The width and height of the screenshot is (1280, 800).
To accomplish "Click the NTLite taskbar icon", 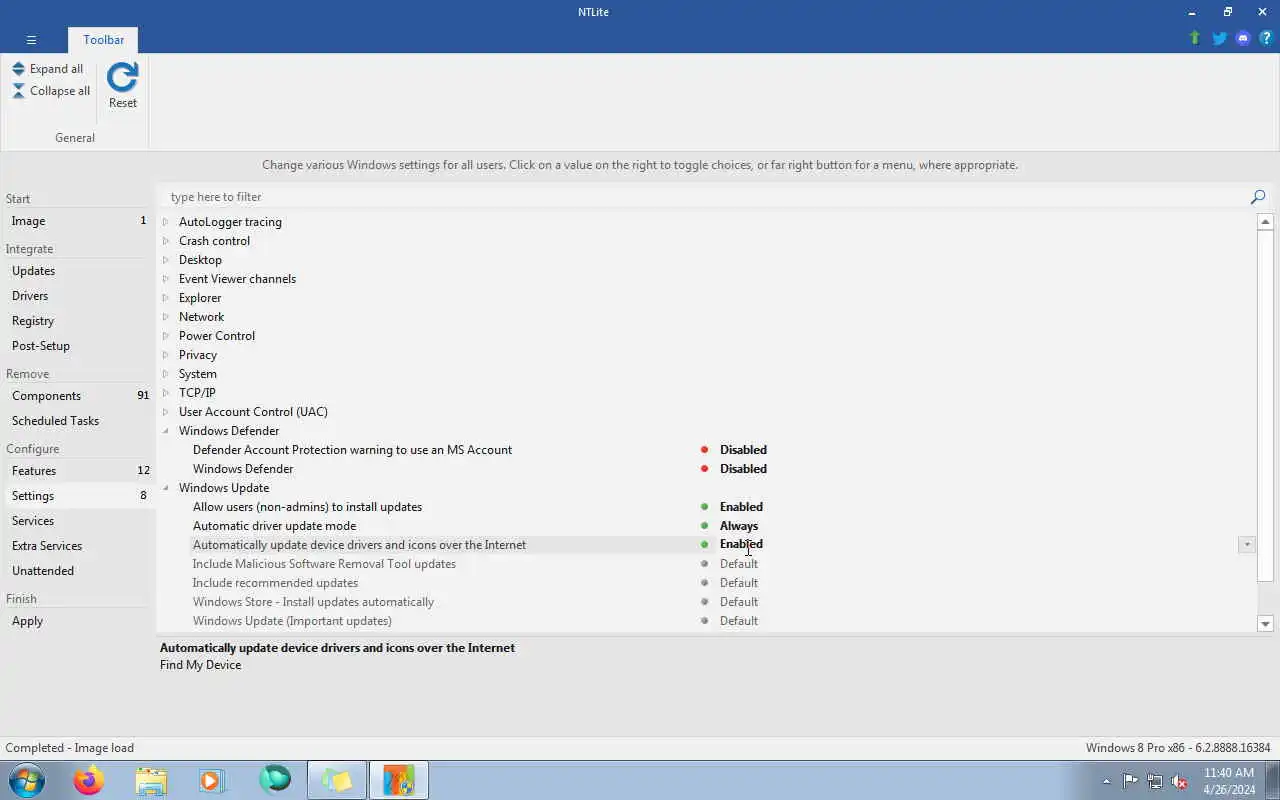I will [x=399, y=780].
